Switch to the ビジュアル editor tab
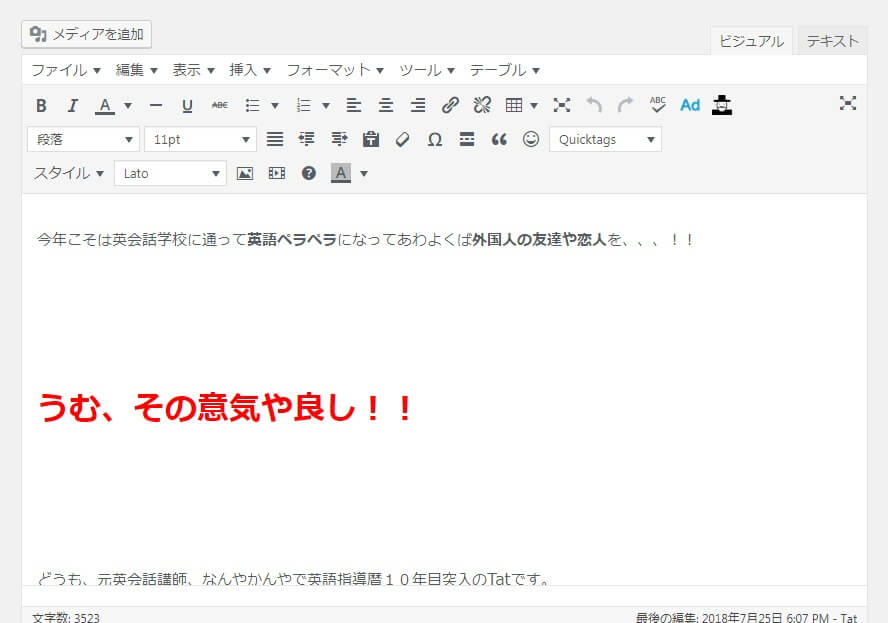 (x=751, y=41)
